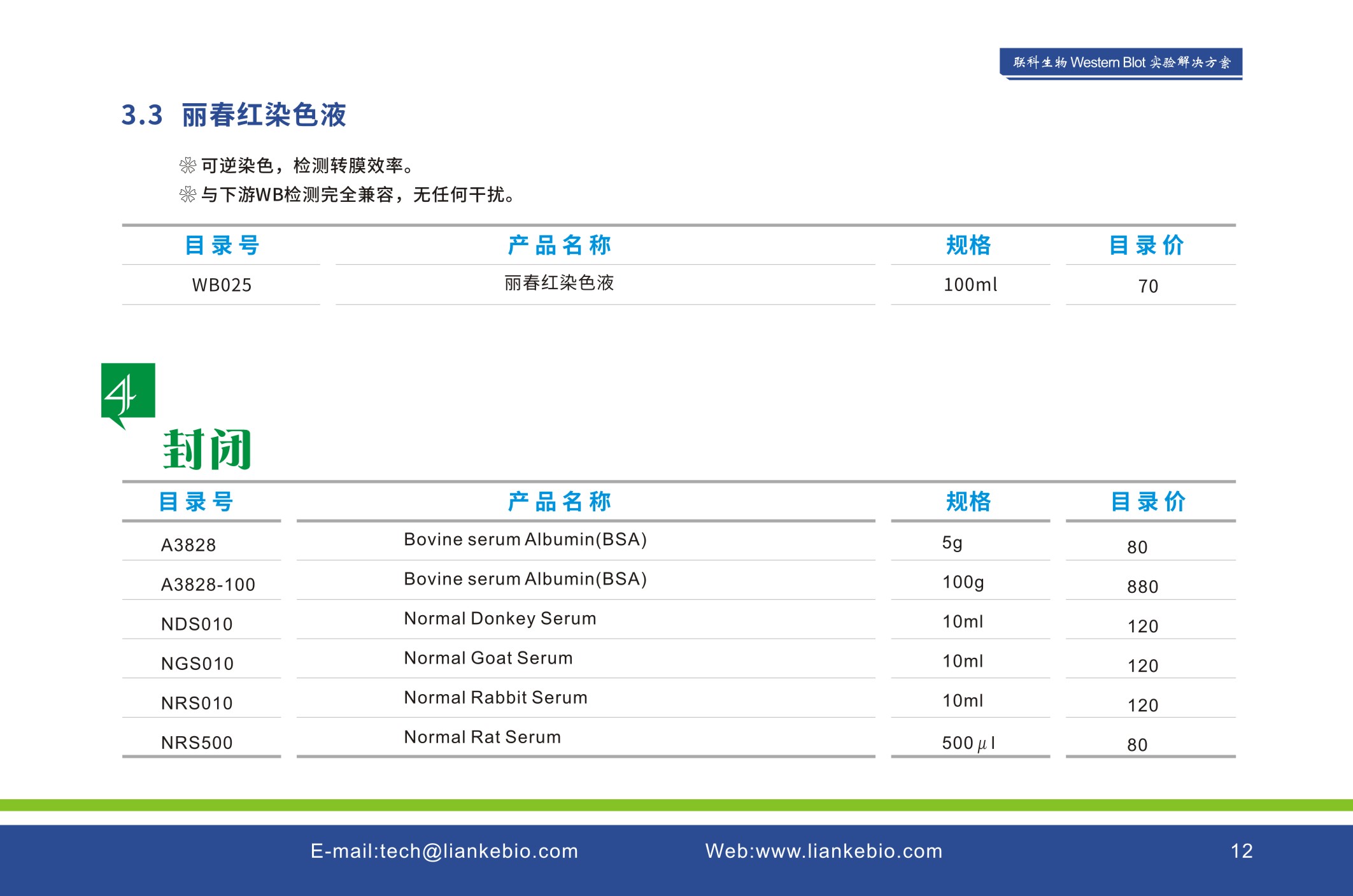Viewport: 1353px width, 896px height.
Task: Click the 500 μl specification cell
Action: [x=968, y=743]
